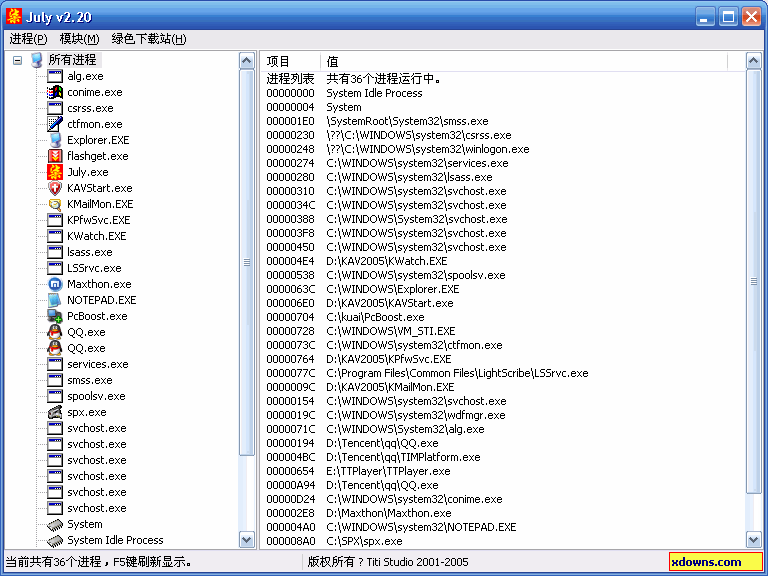Select the C:\WINDOWS\Explorer.EXE row
The width and height of the screenshot is (768, 576).
pos(503,289)
